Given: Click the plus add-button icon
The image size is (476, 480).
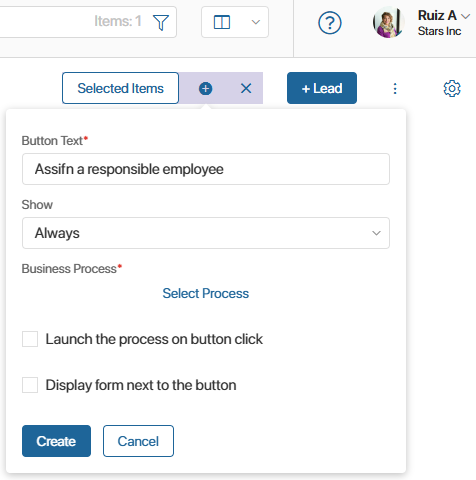Looking at the screenshot, I should pos(205,89).
